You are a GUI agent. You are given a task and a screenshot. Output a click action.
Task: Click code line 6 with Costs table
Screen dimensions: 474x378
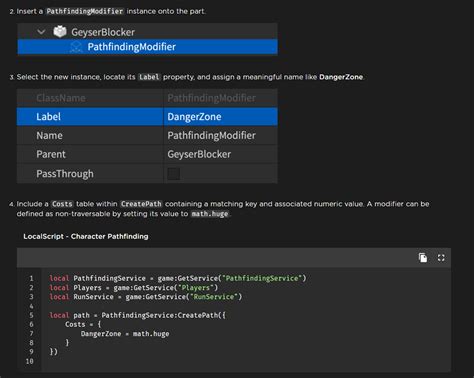pos(83,324)
